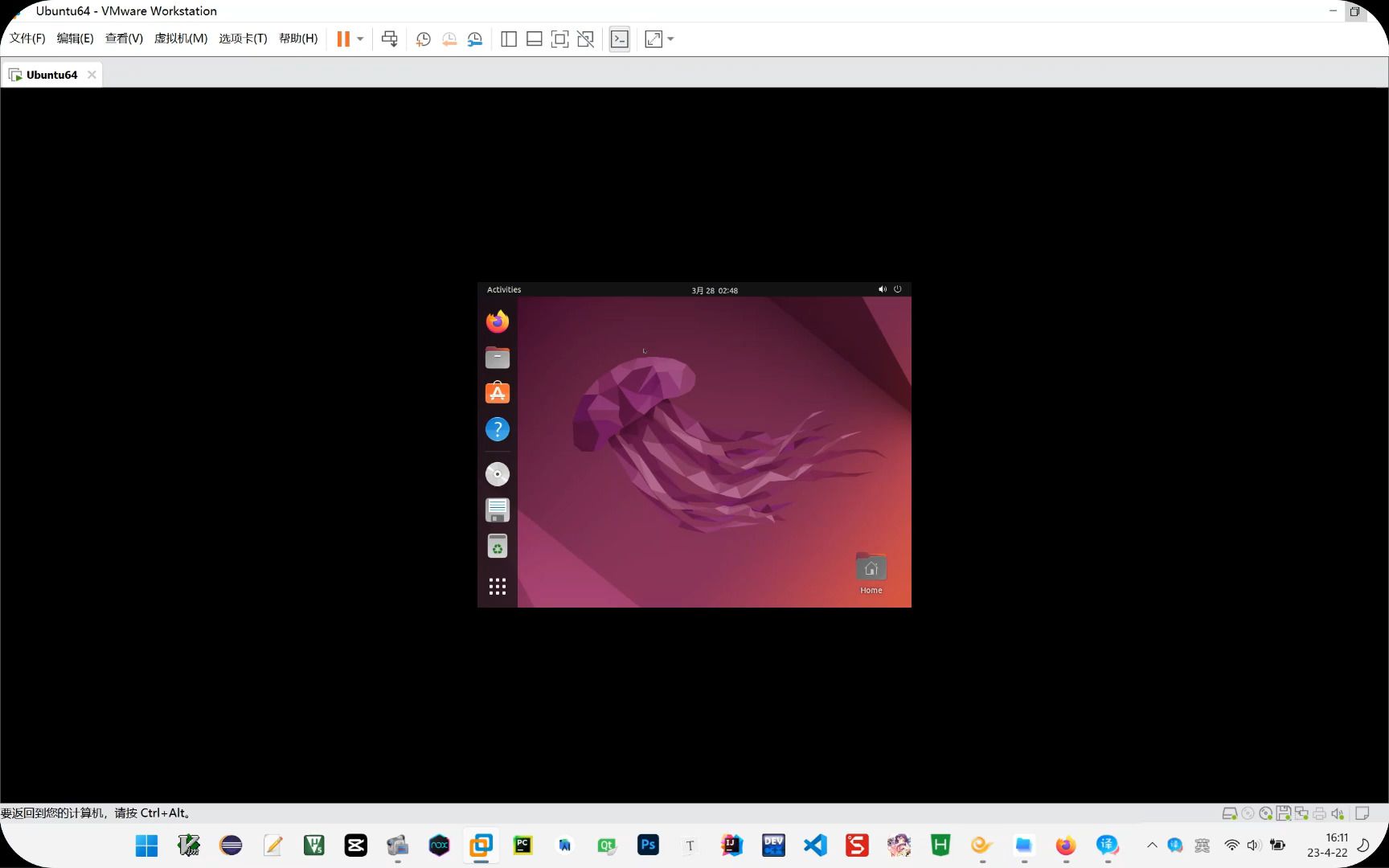The width and height of the screenshot is (1389, 868).
Task: Click the mounted disc icon in the dock
Action: pos(498,474)
